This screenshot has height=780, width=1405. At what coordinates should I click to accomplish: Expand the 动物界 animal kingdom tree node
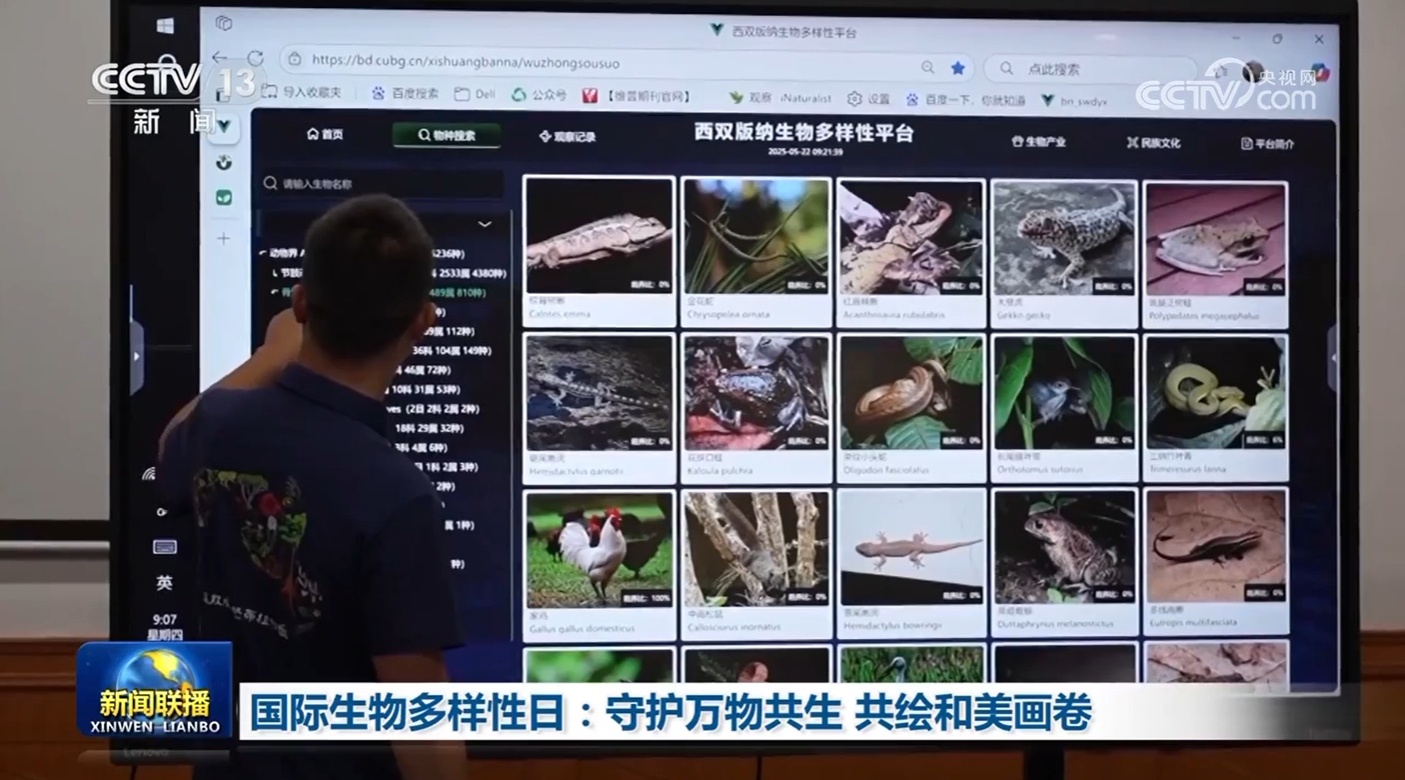coord(263,253)
